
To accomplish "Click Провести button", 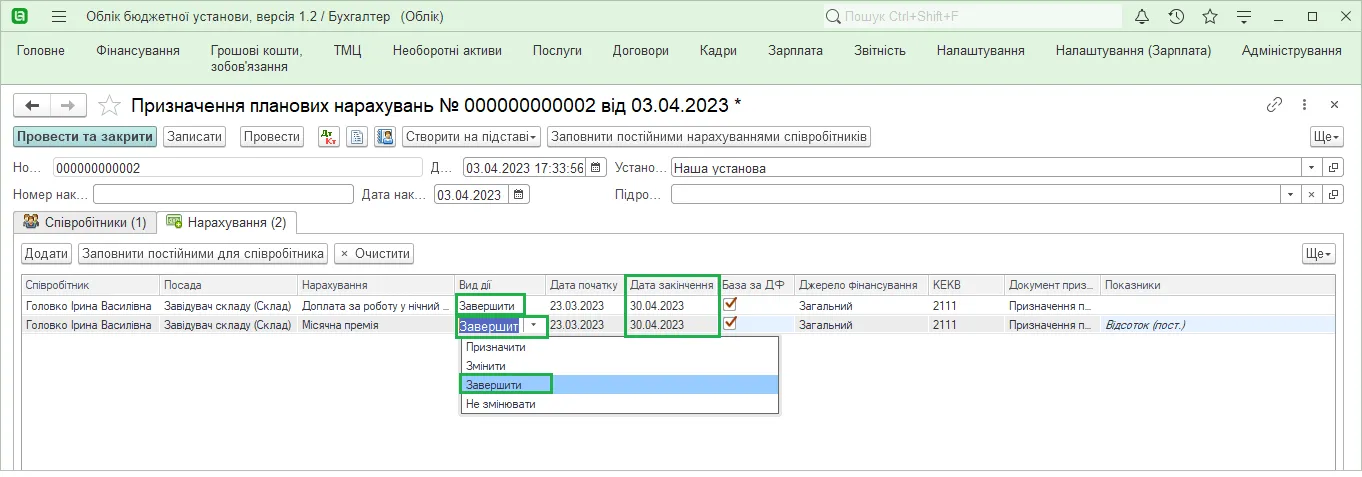I will 272,137.
